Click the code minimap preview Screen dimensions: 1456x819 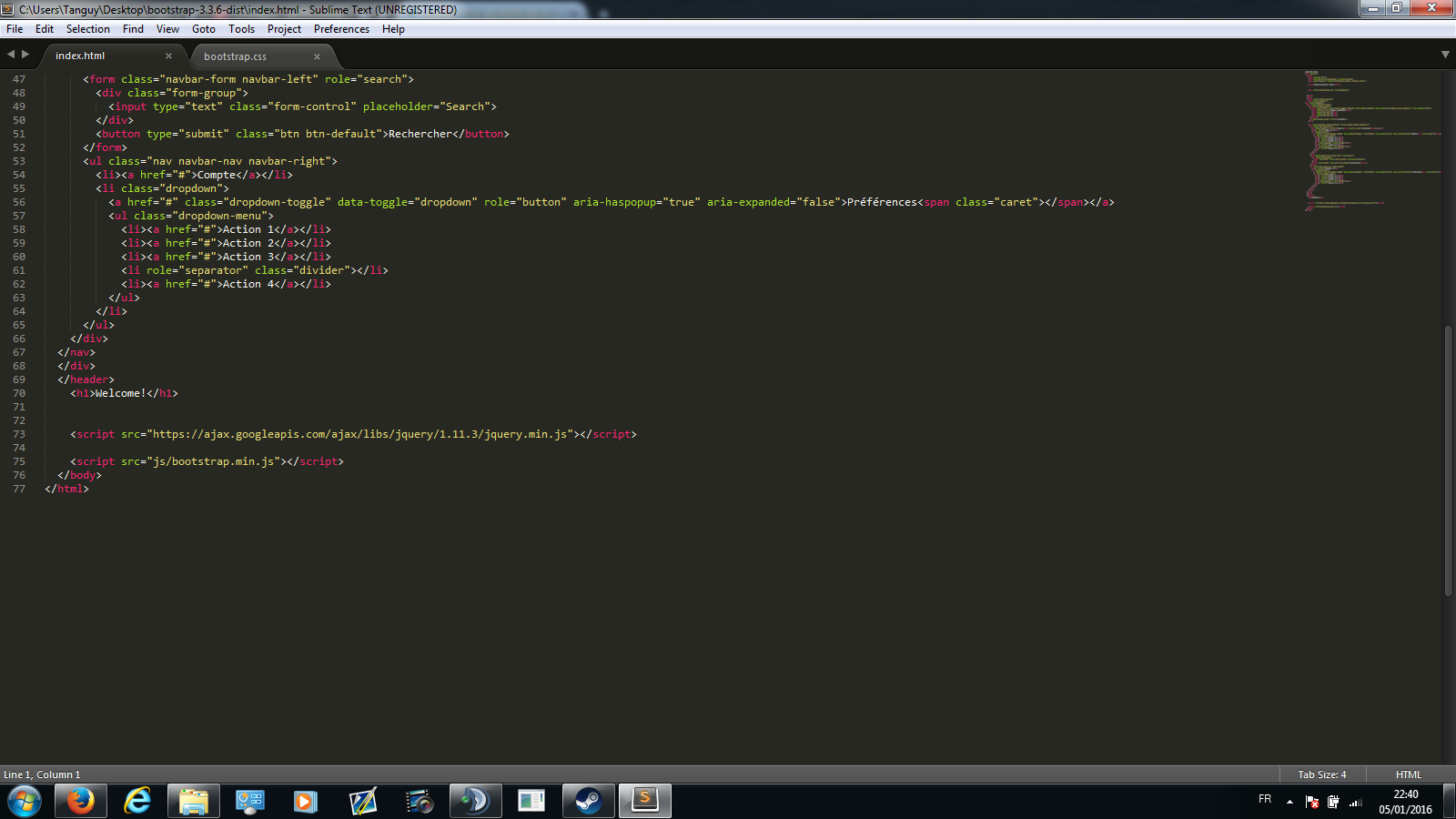click(1372, 141)
